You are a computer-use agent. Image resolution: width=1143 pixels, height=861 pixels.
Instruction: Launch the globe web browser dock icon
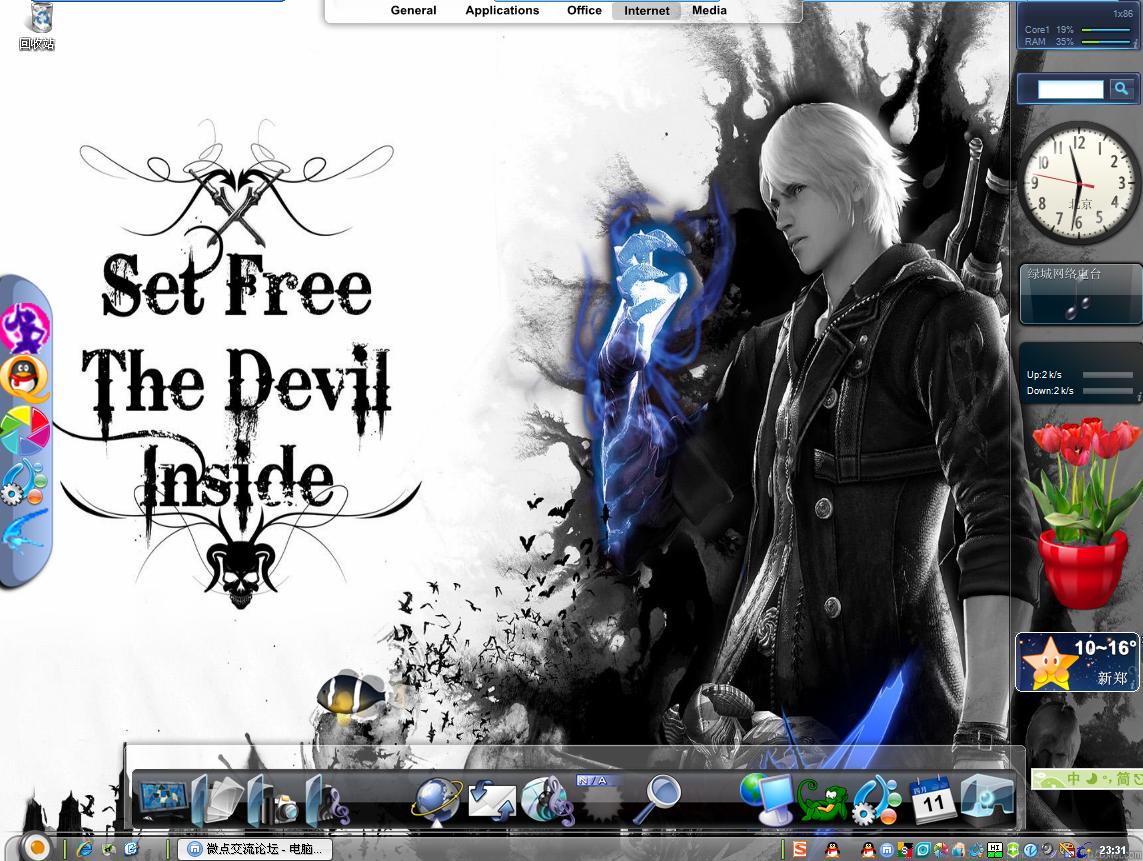click(437, 800)
